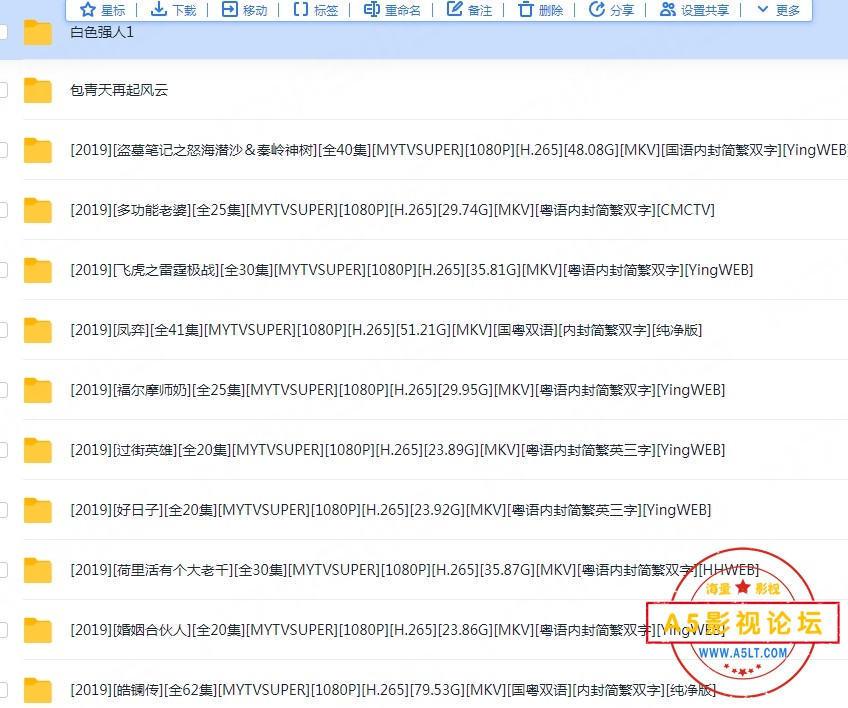
Task: Expand the 更多 (more) dropdown
Action: pos(778,10)
